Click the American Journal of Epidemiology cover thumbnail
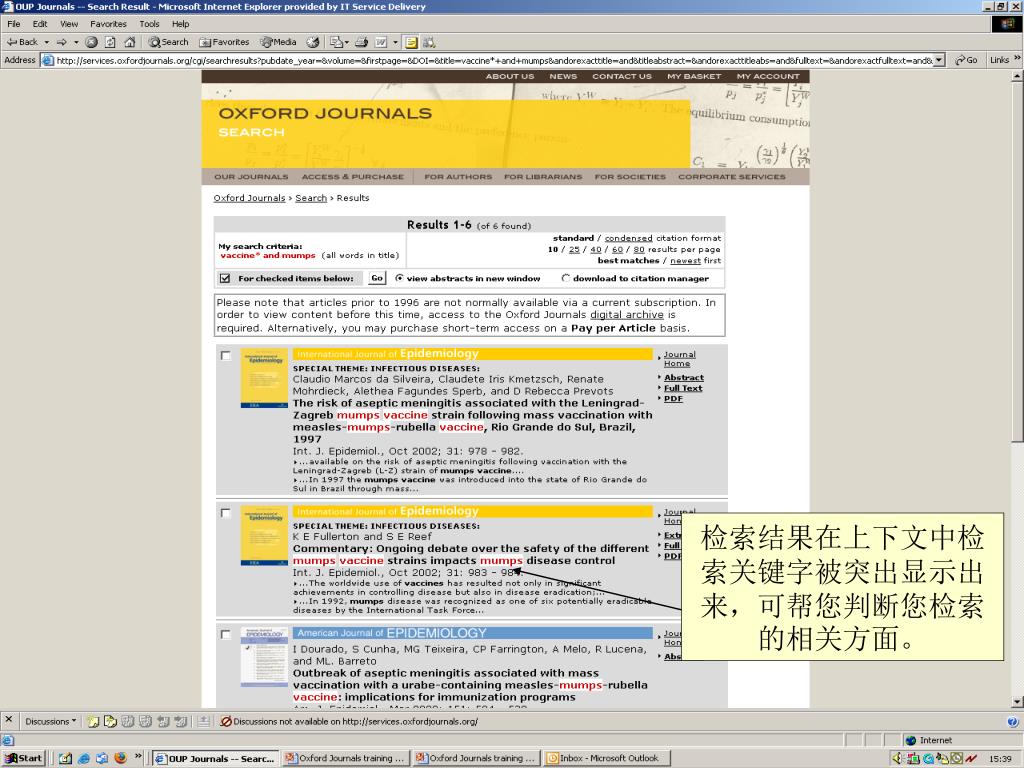This screenshot has height=768, width=1024. [x=264, y=657]
